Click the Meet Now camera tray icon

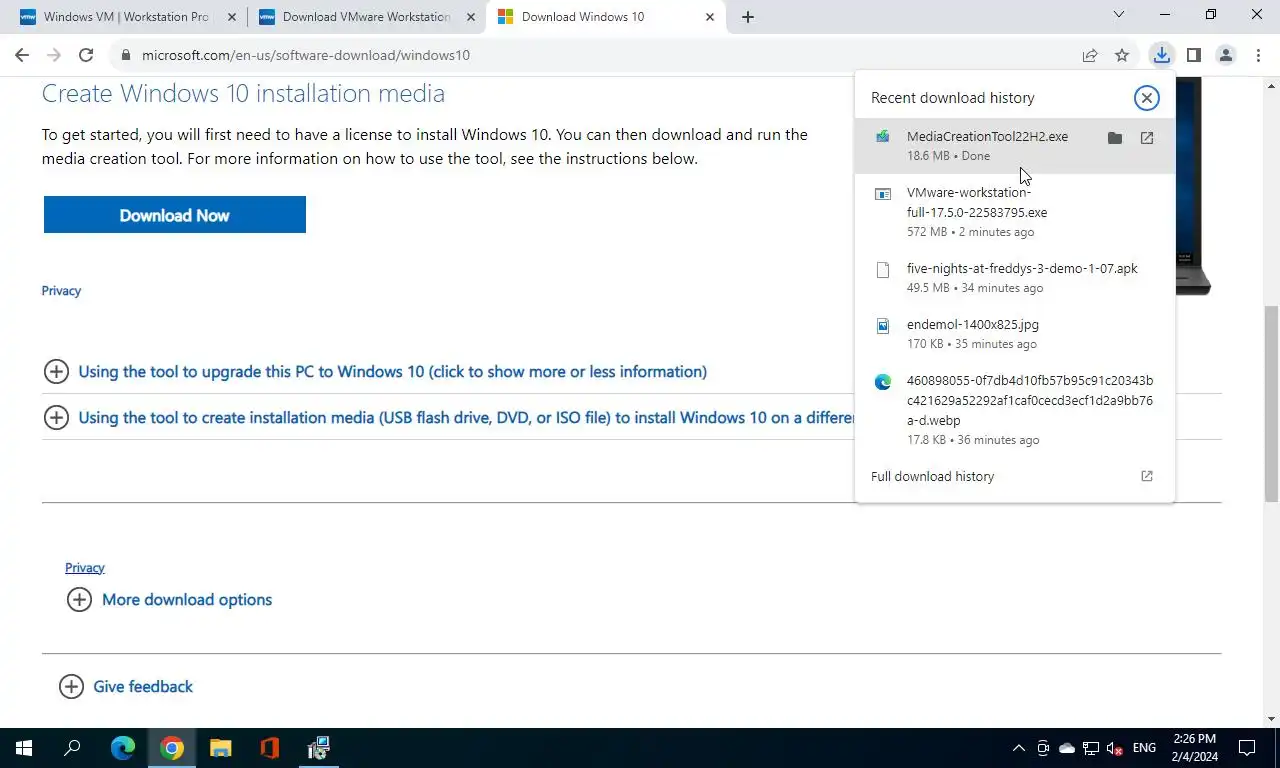(x=1043, y=748)
